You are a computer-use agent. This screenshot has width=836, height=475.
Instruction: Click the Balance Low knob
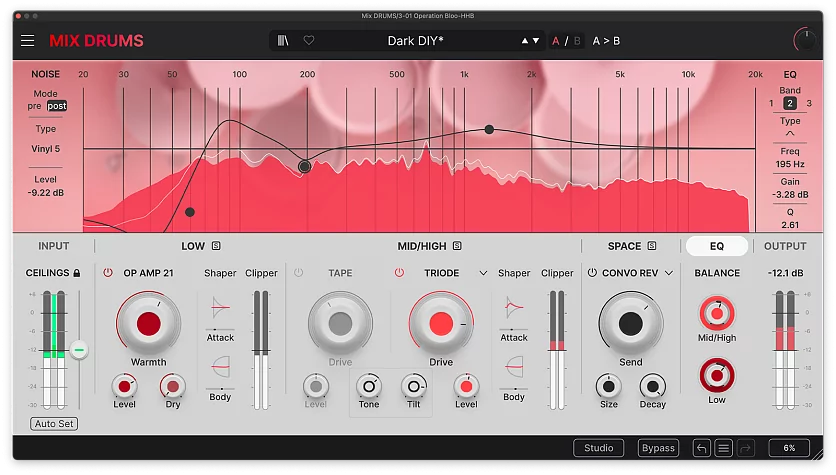coord(717,375)
